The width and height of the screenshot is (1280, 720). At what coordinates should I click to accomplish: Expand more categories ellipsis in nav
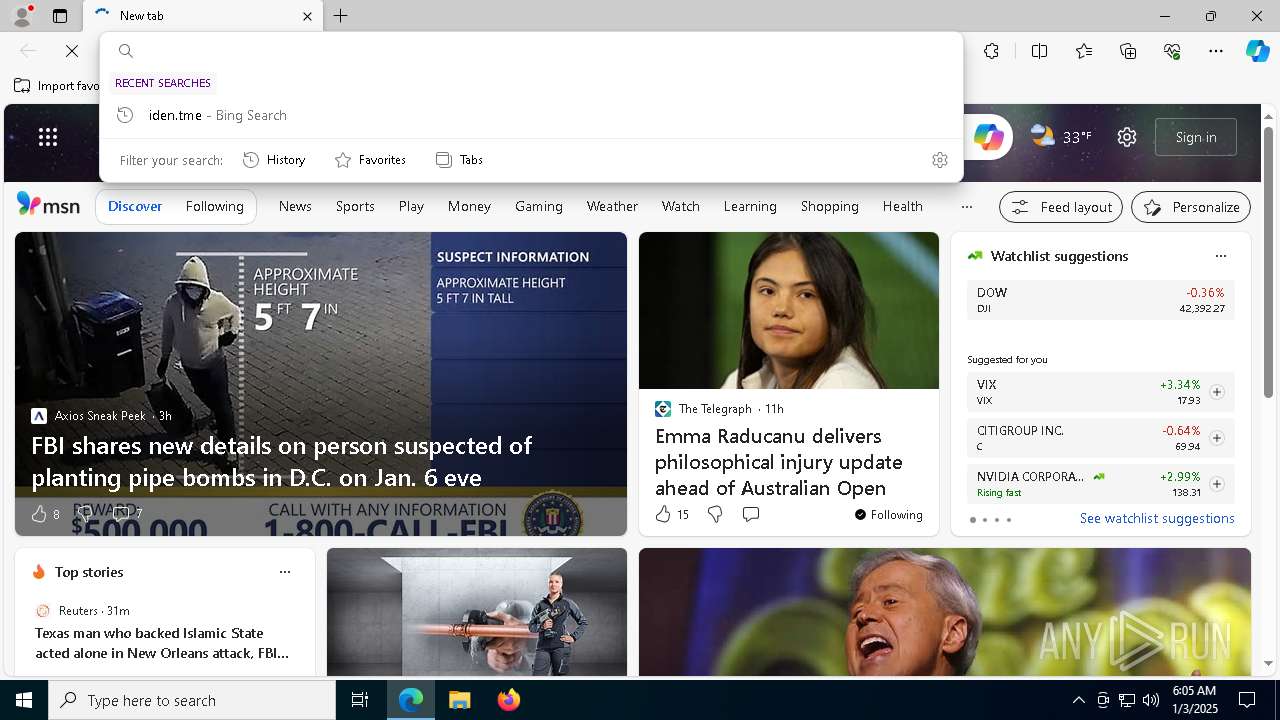click(x=966, y=207)
